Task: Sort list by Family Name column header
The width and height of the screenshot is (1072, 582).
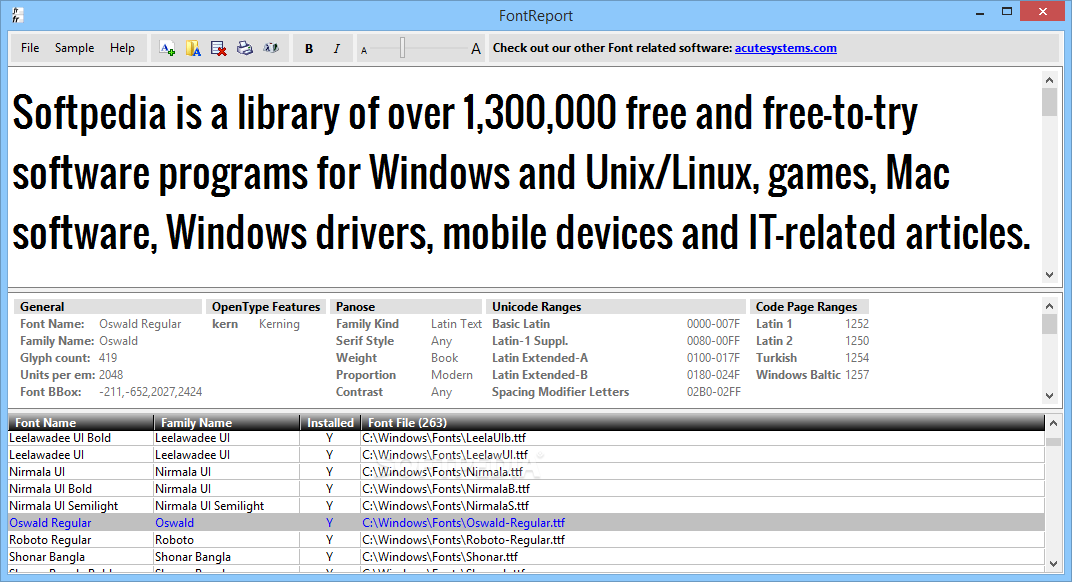Action: 226,423
